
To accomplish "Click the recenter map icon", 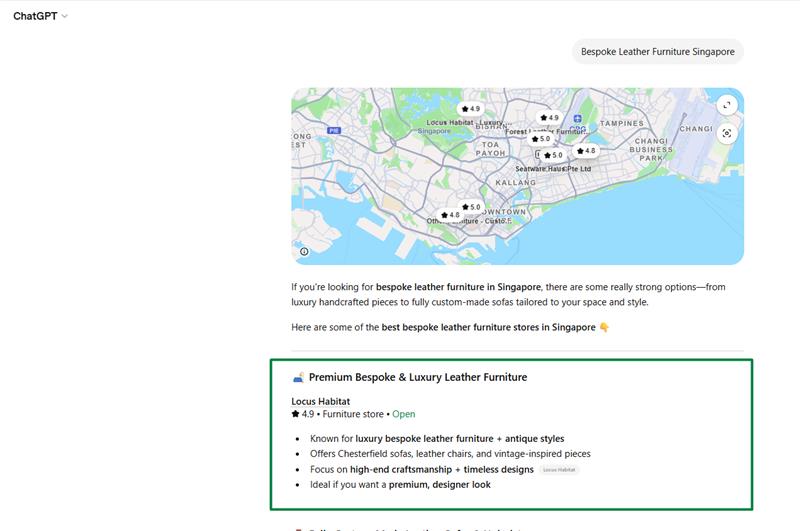I will point(727,133).
